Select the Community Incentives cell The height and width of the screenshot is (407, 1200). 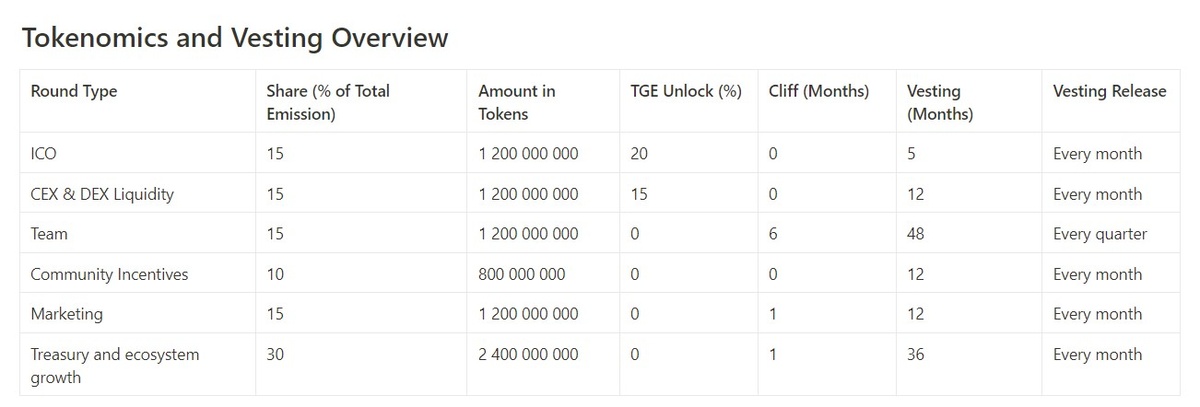pos(109,274)
